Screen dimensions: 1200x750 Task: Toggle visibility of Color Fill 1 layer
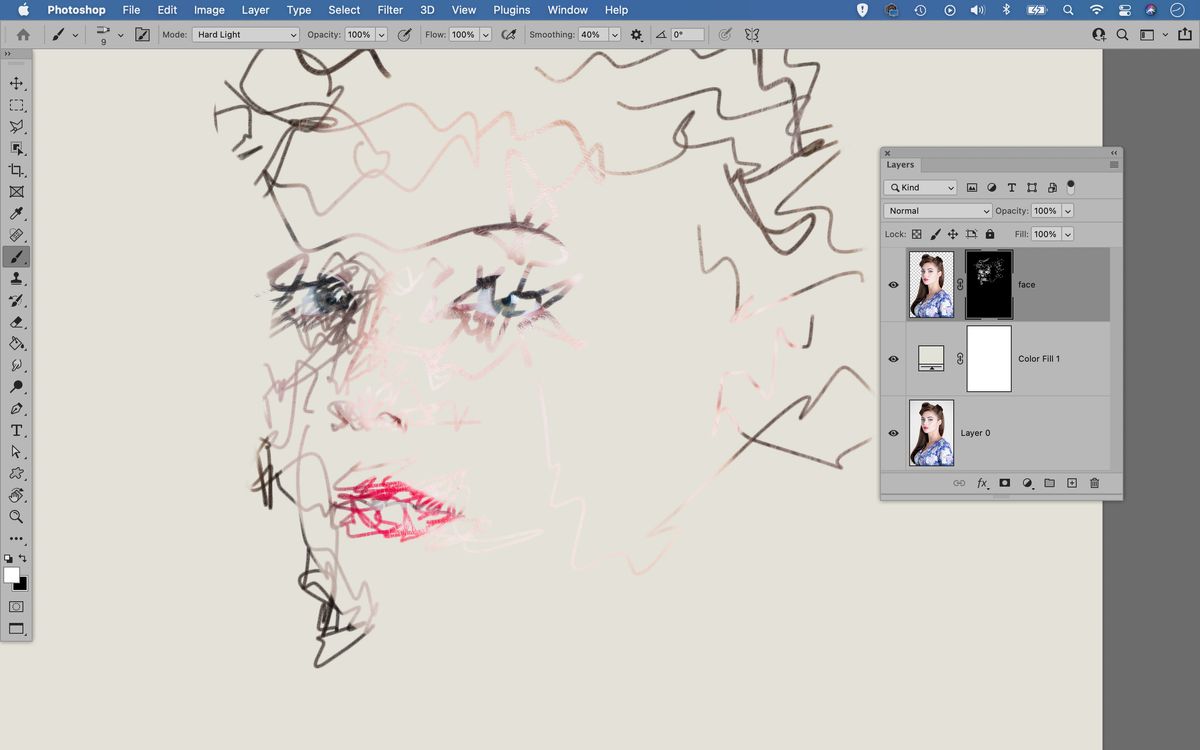coord(893,358)
